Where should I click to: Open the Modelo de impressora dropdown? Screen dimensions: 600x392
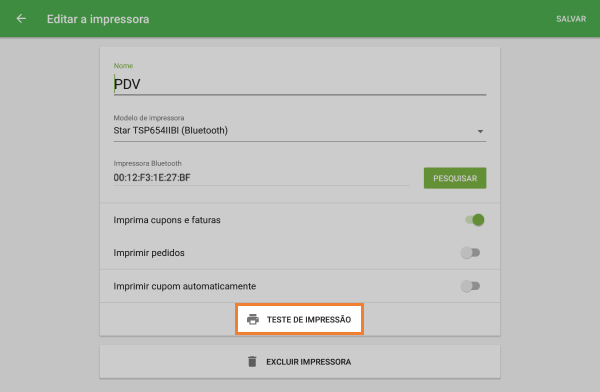[300, 131]
